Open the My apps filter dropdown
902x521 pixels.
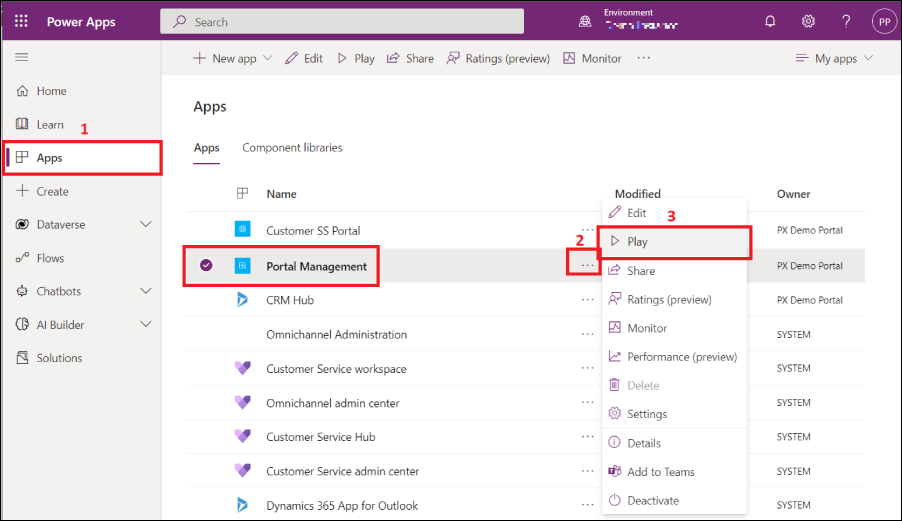pos(834,58)
